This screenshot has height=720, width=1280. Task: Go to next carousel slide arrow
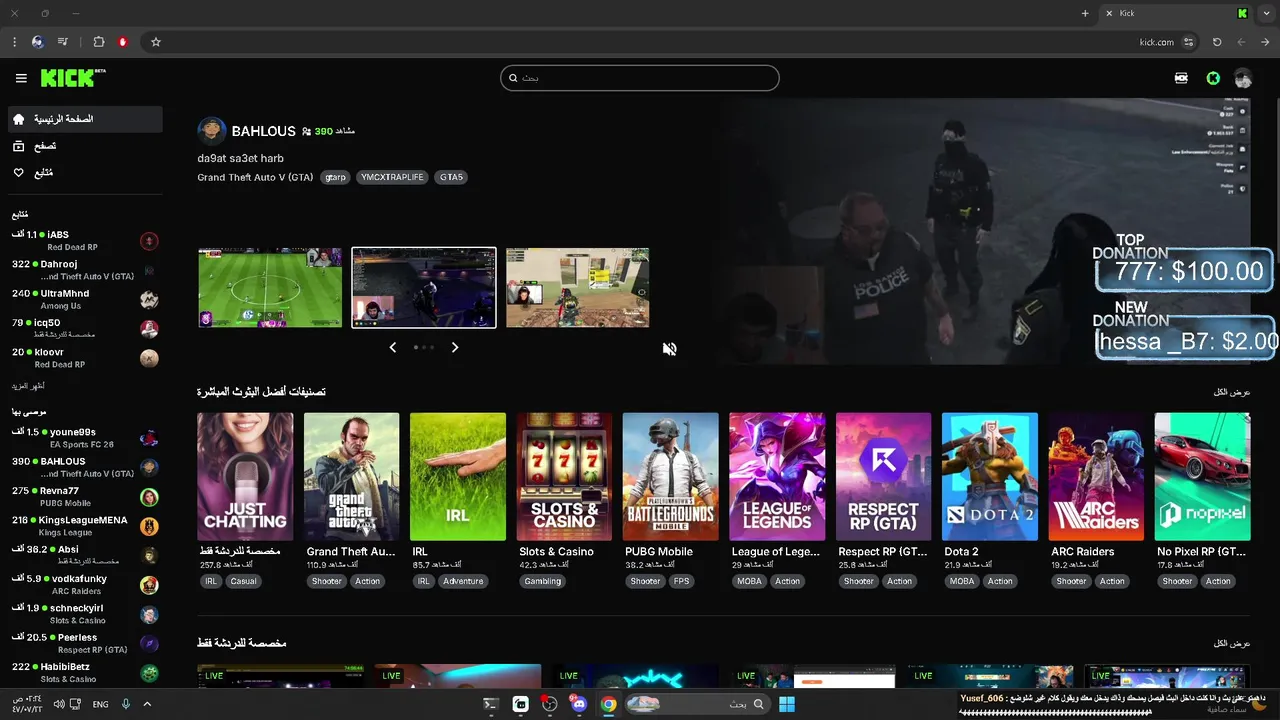coord(455,347)
